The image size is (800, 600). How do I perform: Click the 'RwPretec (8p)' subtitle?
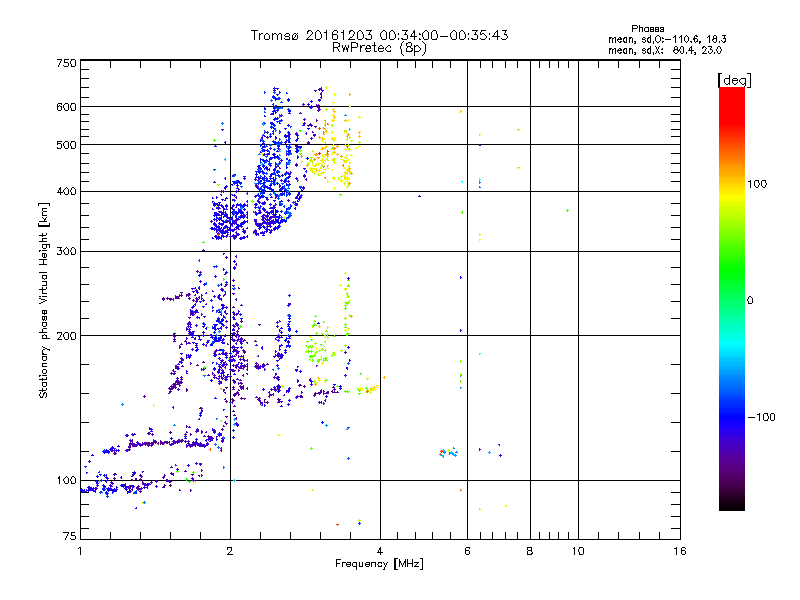[379, 48]
